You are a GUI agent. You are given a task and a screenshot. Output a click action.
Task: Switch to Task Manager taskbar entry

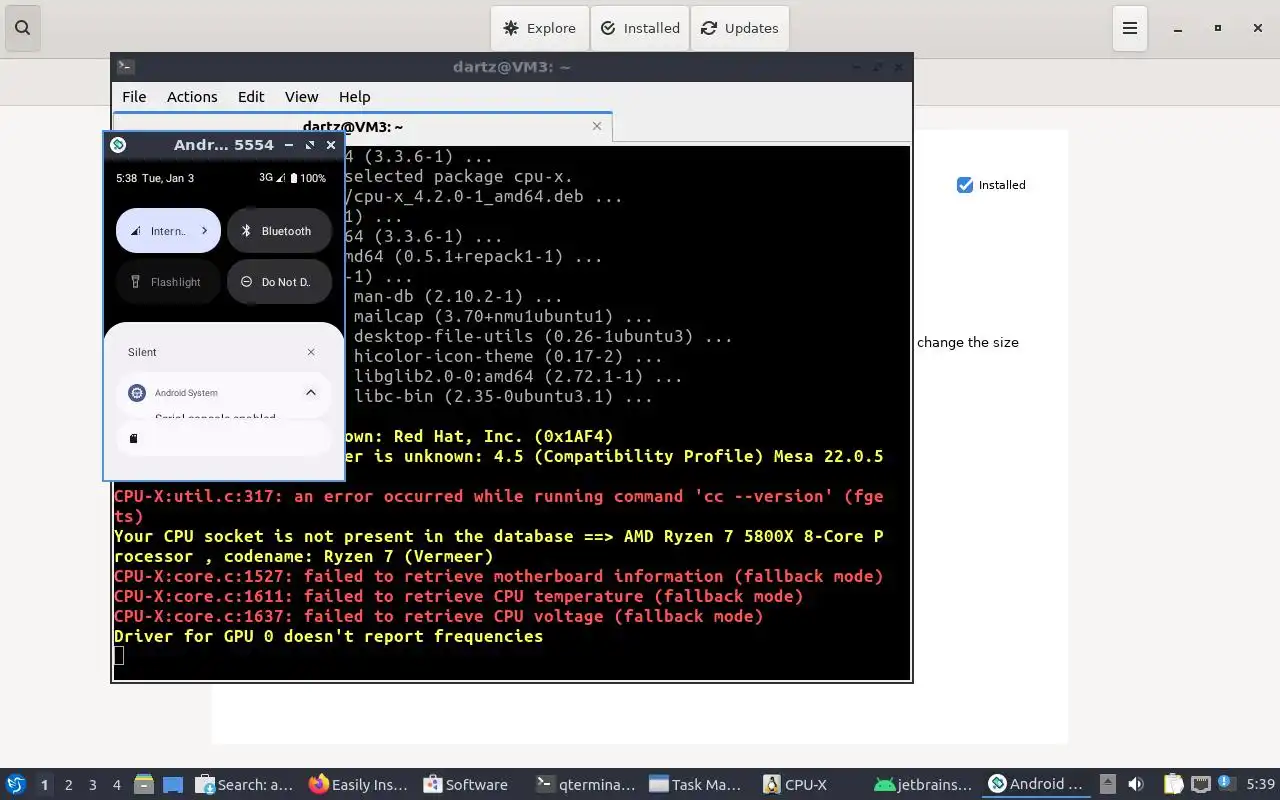(698, 784)
